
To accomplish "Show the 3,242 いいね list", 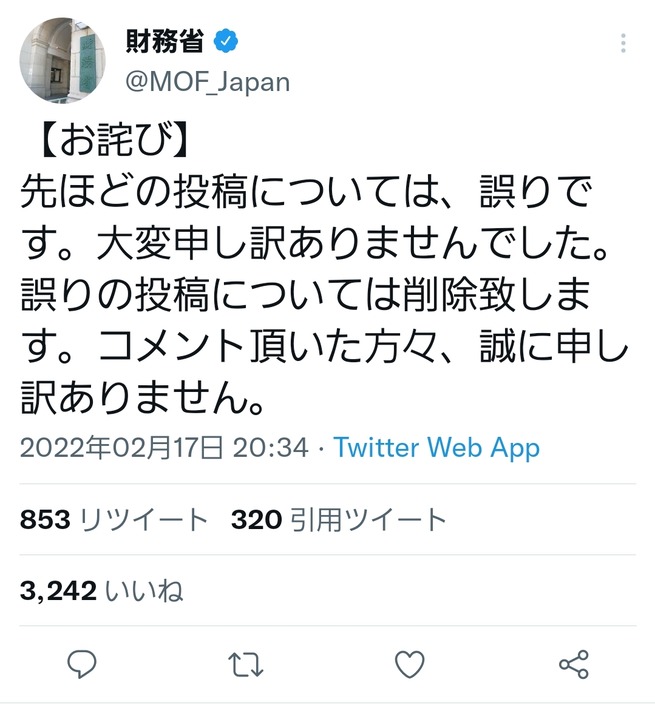I will click(102, 591).
